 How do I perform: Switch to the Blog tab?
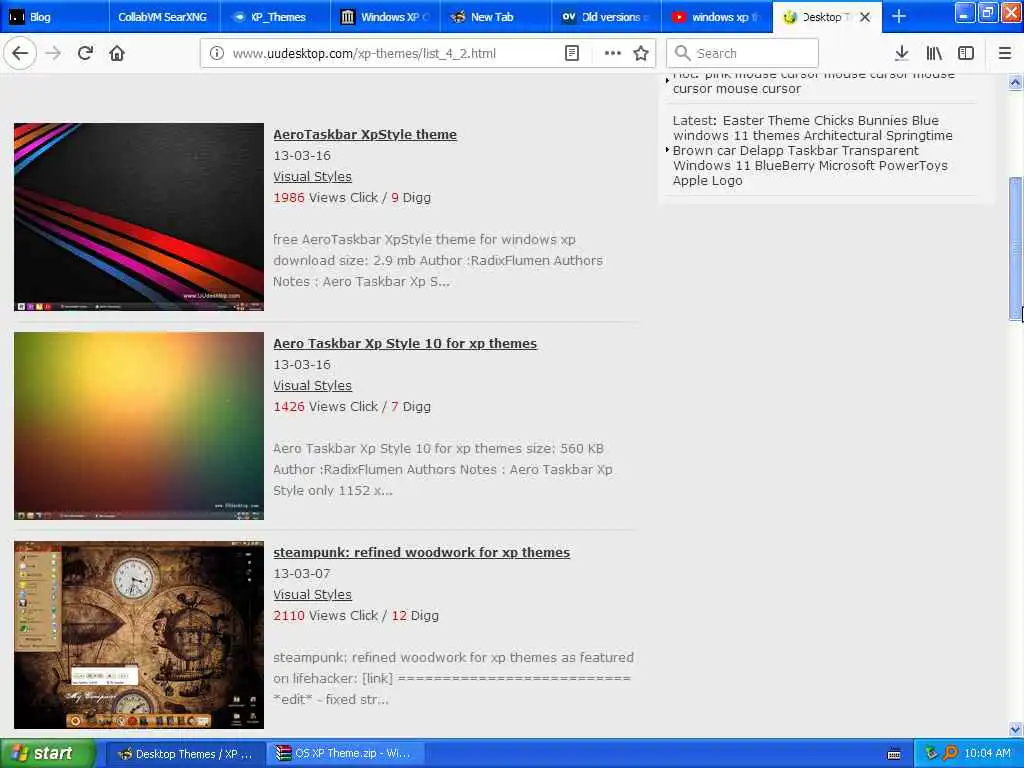(55, 17)
